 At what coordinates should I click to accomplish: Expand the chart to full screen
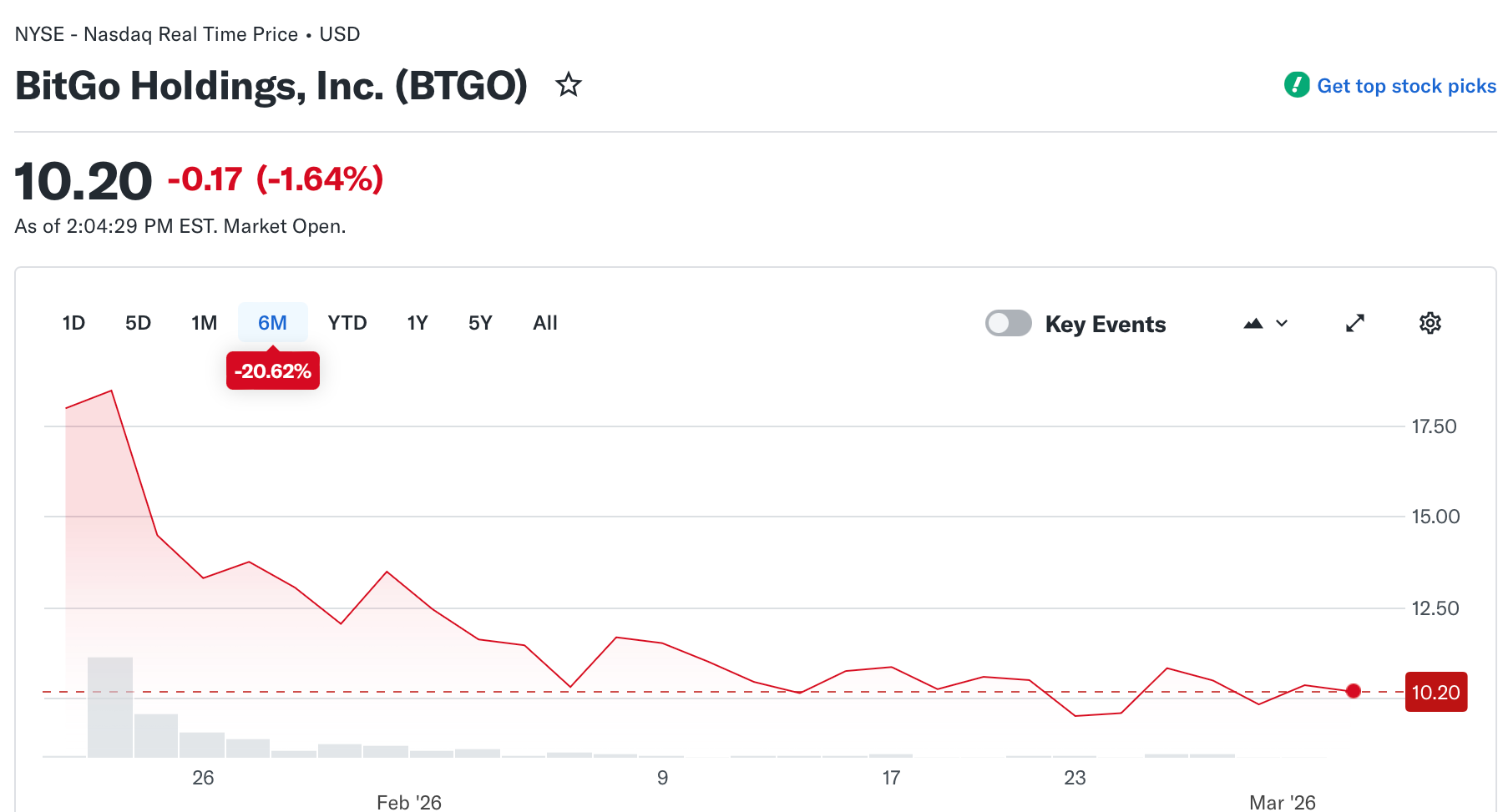coord(1355,323)
